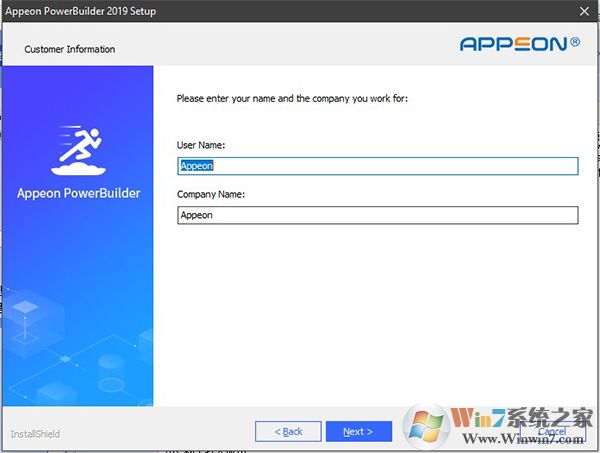Focus the User Name input field
This screenshot has width=600, height=453.
(378, 166)
